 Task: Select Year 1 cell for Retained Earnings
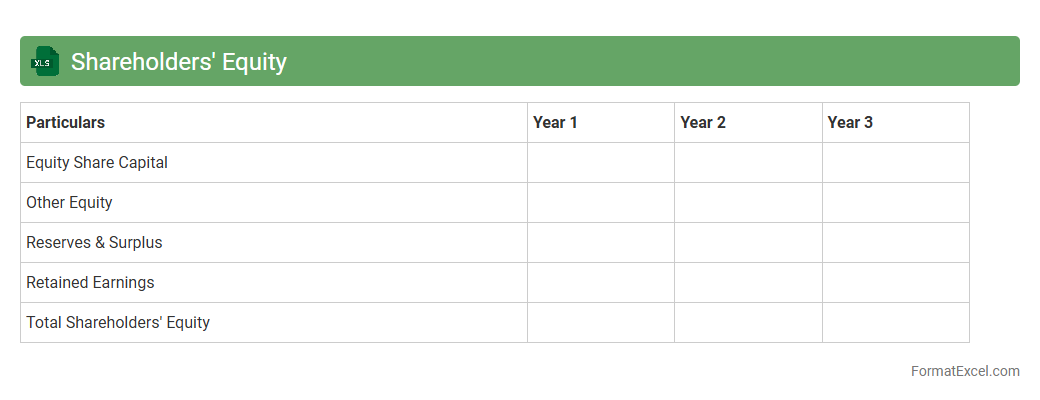[601, 282]
